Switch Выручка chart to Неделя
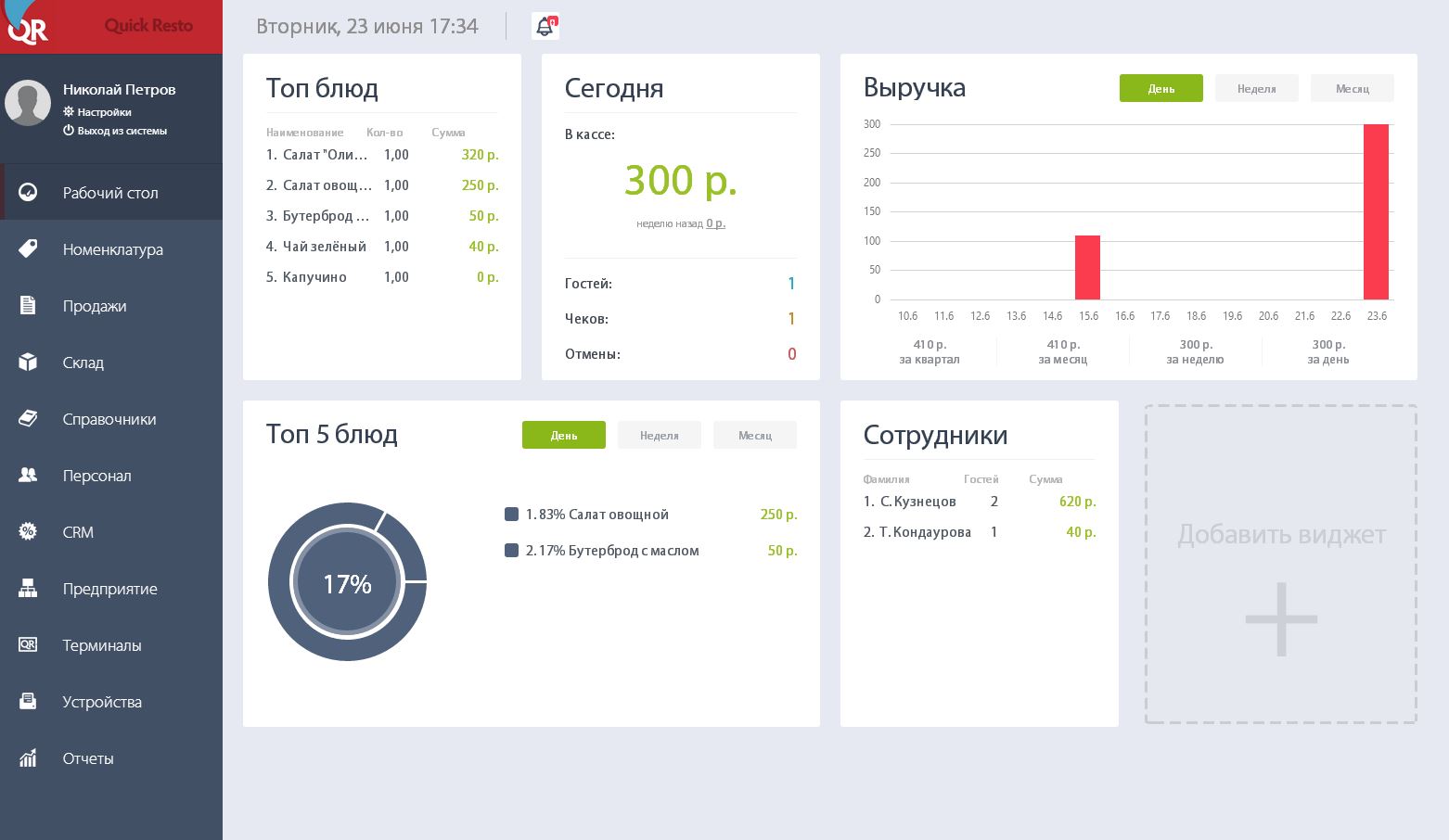The height and width of the screenshot is (840, 1449). click(x=1257, y=88)
